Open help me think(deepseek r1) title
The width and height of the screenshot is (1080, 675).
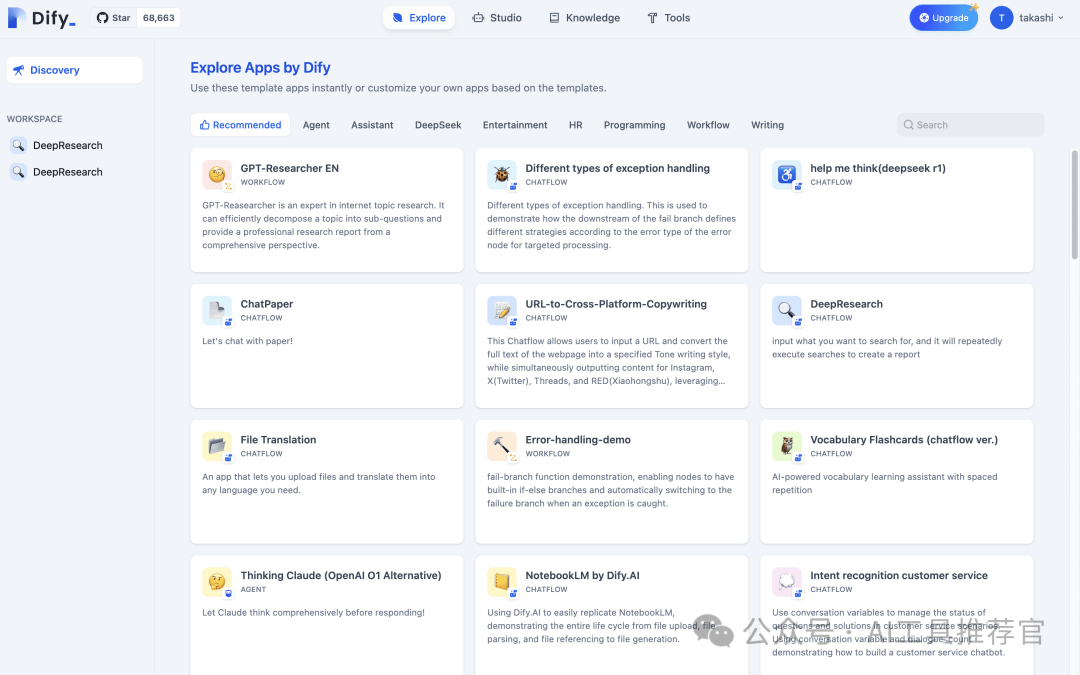[878, 168]
